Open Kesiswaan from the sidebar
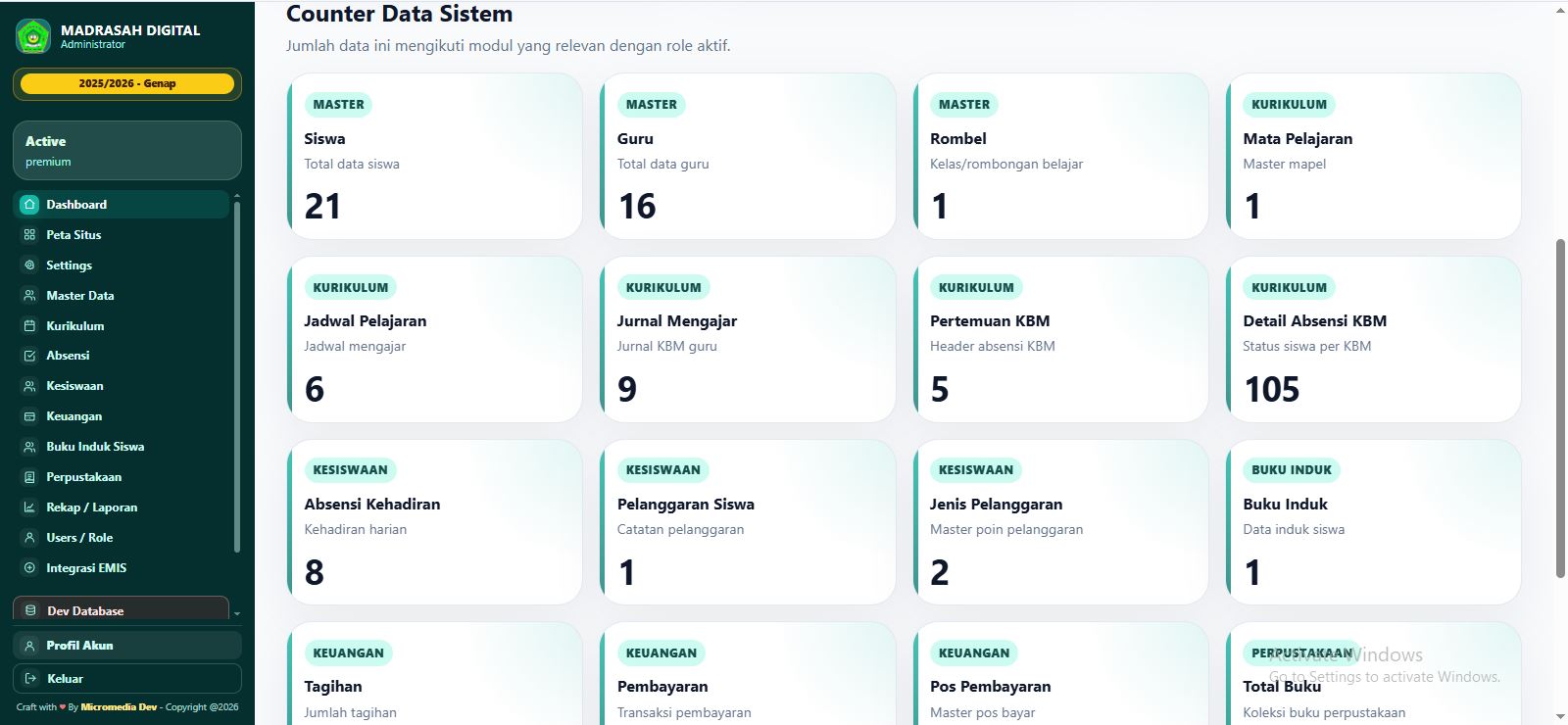The height and width of the screenshot is (725, 1568). click(x=122, y=386)
